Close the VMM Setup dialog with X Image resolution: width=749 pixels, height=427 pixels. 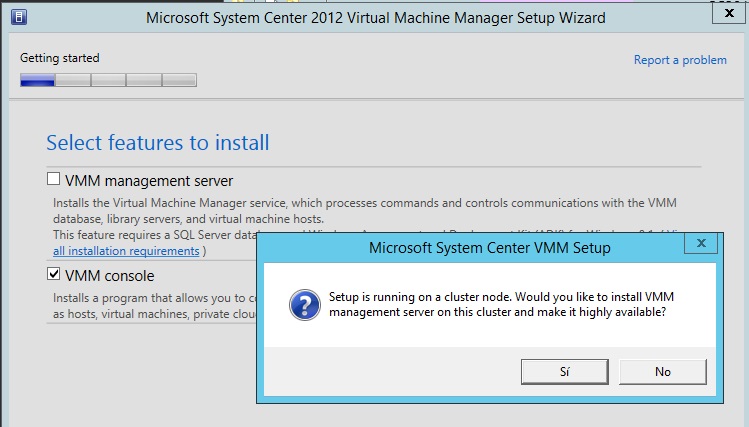coord(700,243)
